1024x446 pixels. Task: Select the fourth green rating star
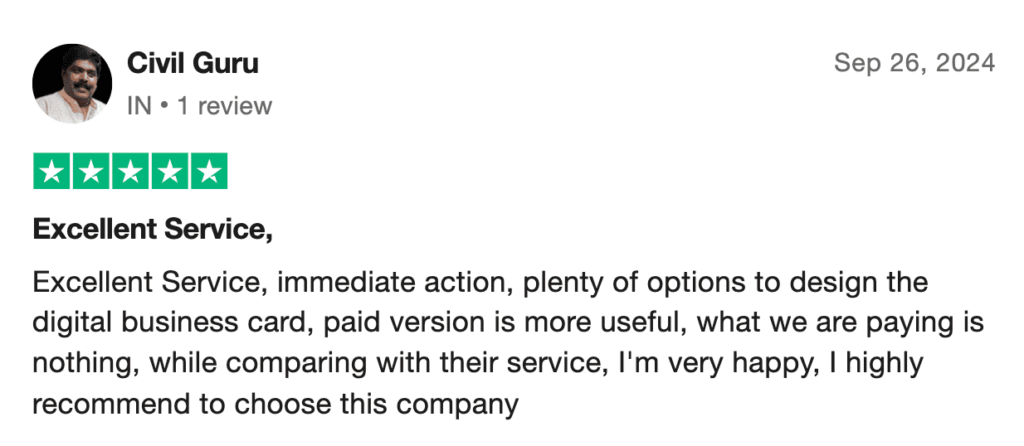click(x=170, y=171)
